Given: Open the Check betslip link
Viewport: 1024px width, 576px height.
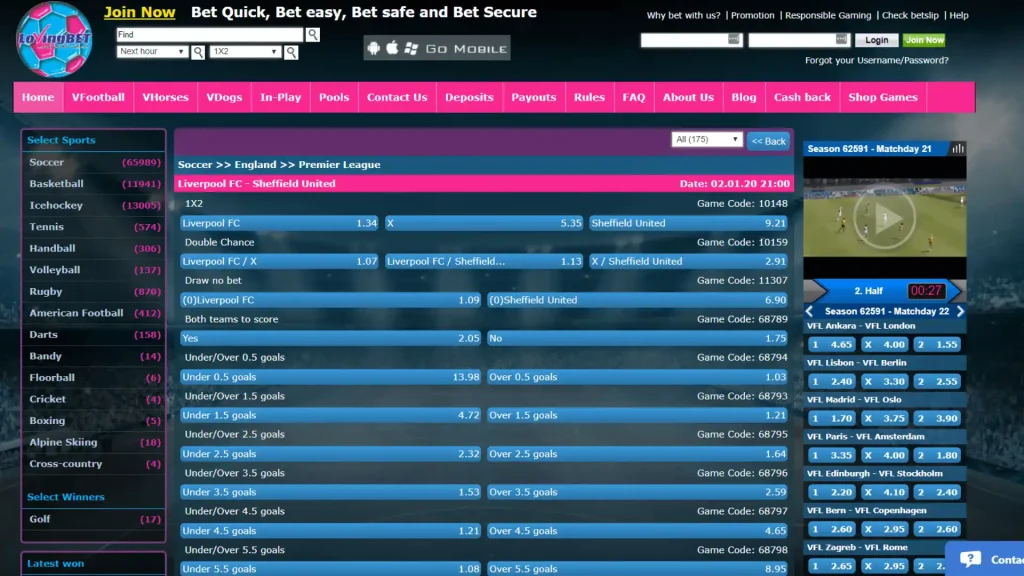Looking at the screenshot, I should 910,15.
